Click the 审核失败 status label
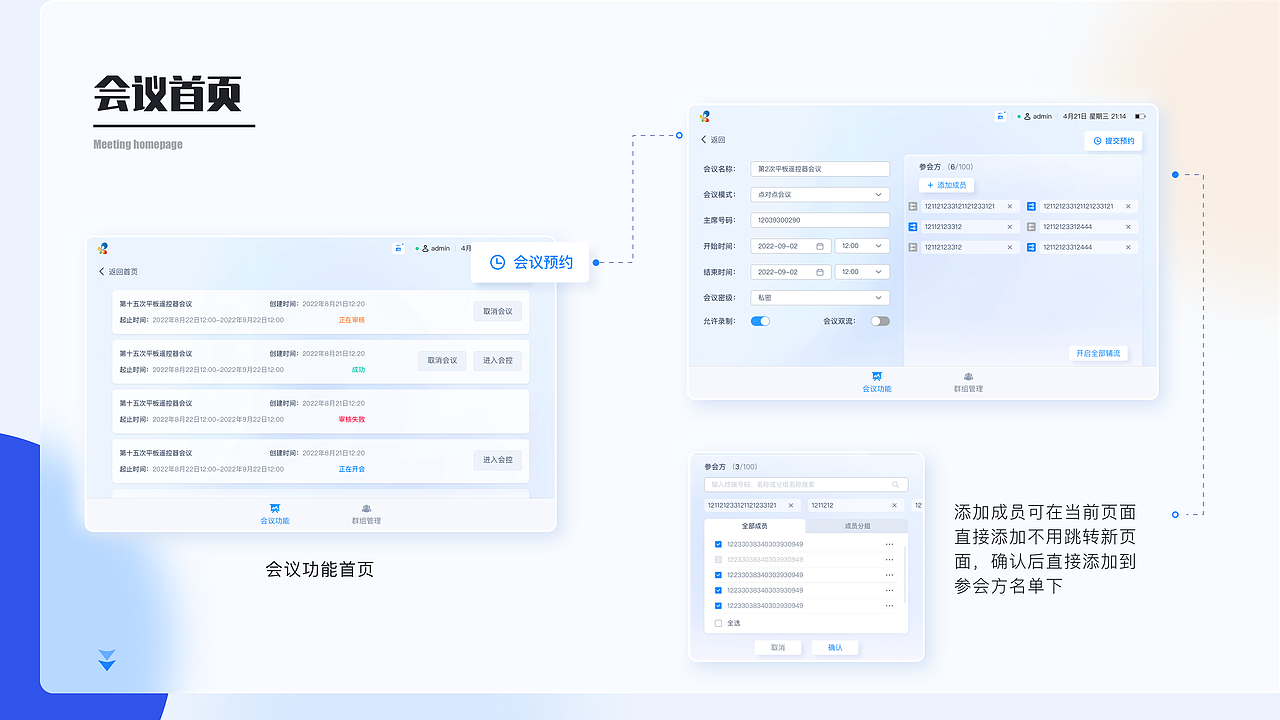 click(352, 419)
